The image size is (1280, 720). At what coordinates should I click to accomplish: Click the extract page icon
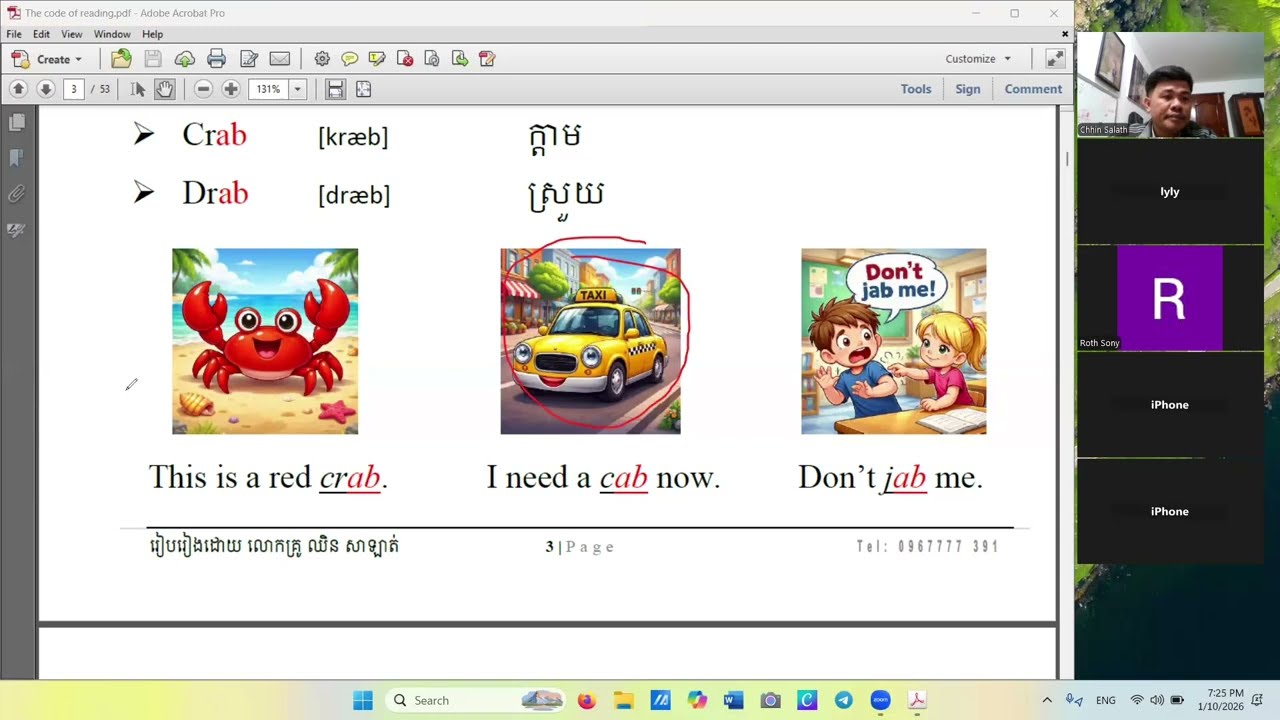[x=460, y=59]
